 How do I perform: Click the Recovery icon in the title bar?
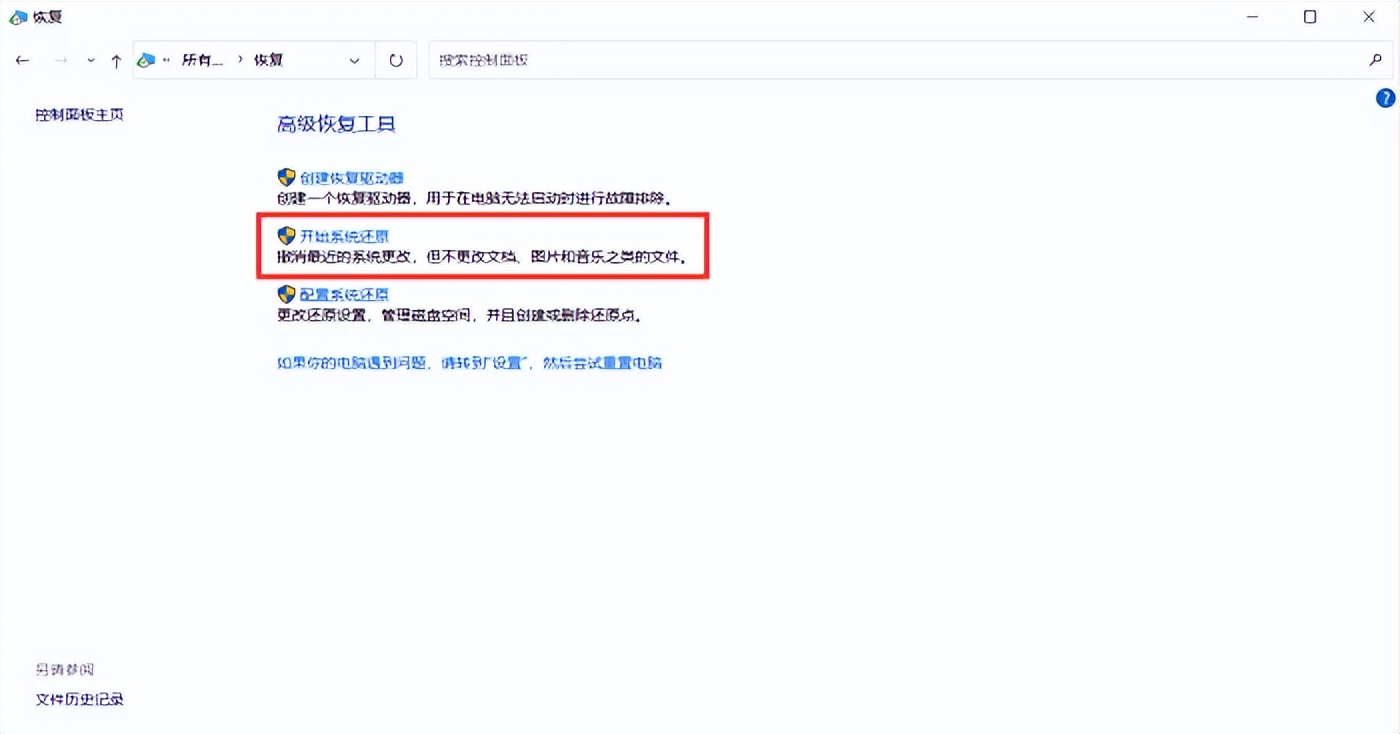point(16,16)
